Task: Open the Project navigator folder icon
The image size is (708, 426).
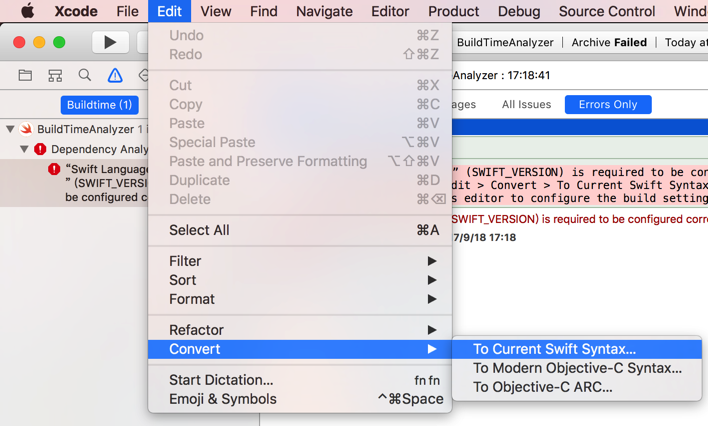Action: coord(25,75)
